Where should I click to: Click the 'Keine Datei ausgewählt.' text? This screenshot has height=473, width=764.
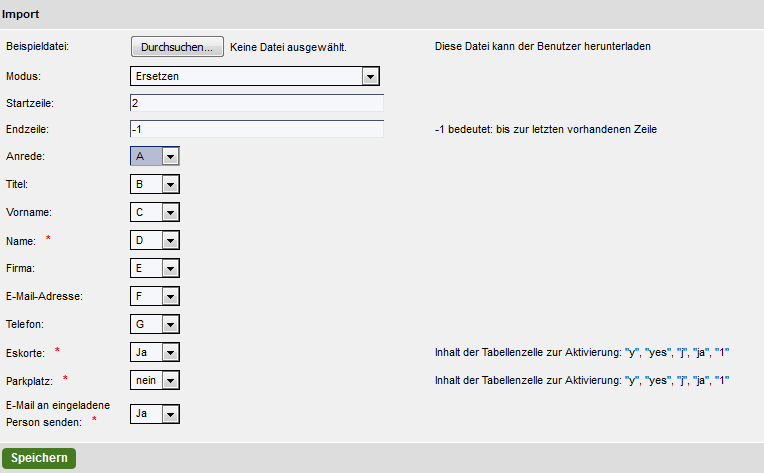click(x=288, y=47)
